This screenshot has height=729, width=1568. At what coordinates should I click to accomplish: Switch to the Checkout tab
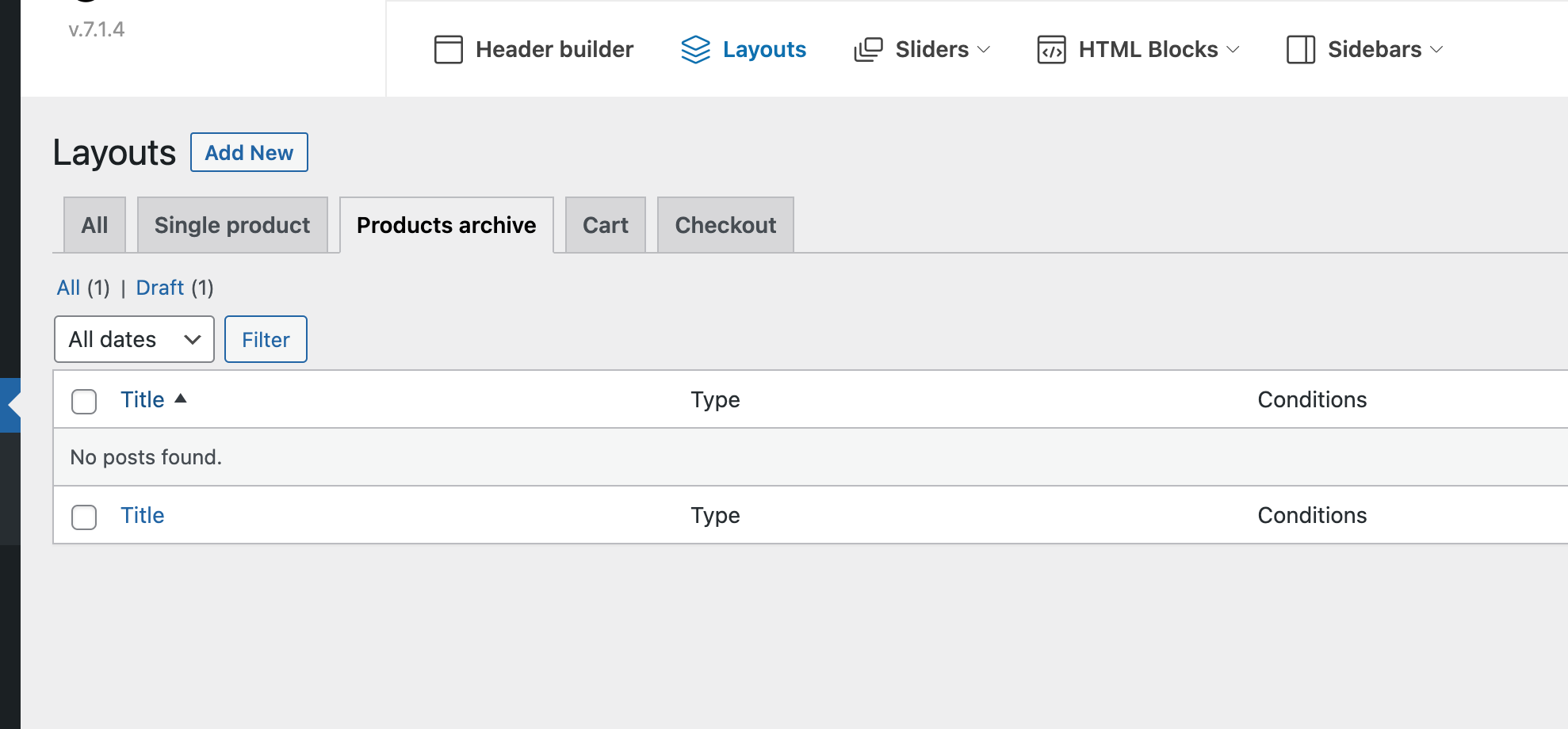click(x=725, y=225)
